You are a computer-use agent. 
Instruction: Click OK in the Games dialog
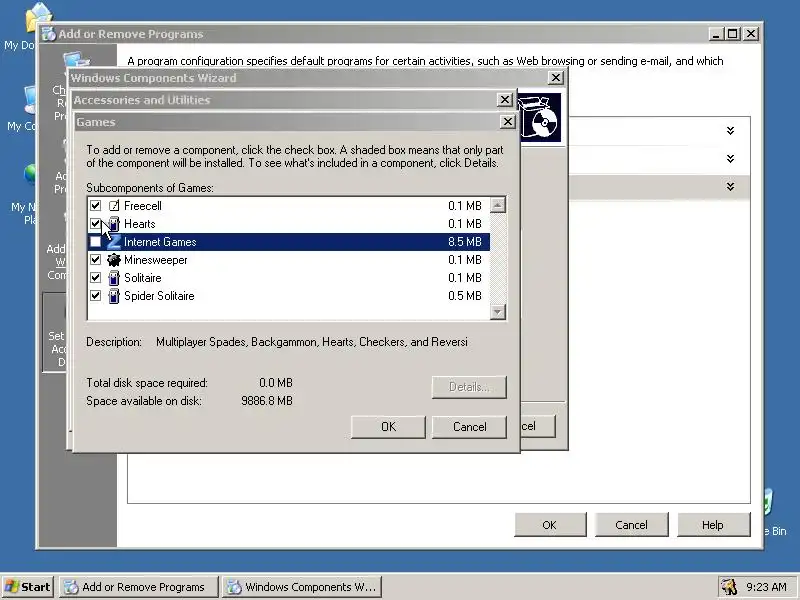click(388, 427)
